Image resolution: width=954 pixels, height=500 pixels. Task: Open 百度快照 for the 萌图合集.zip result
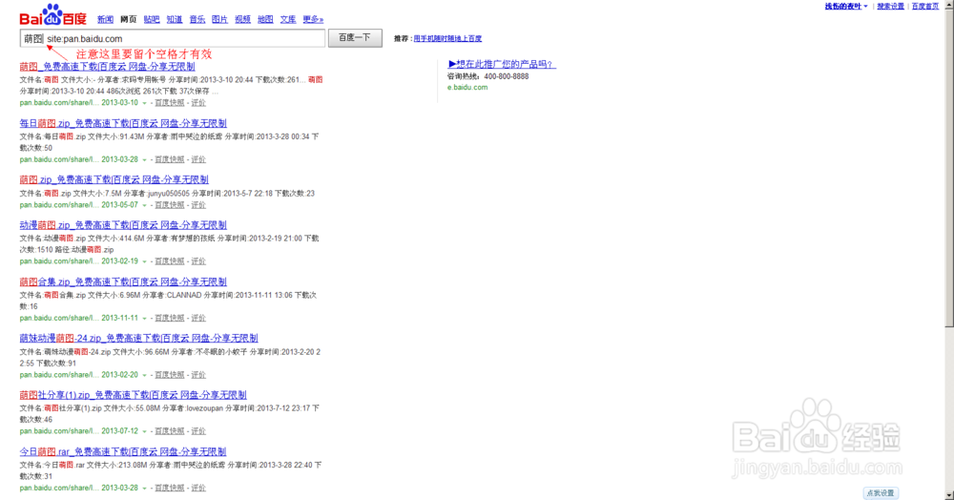169,318
